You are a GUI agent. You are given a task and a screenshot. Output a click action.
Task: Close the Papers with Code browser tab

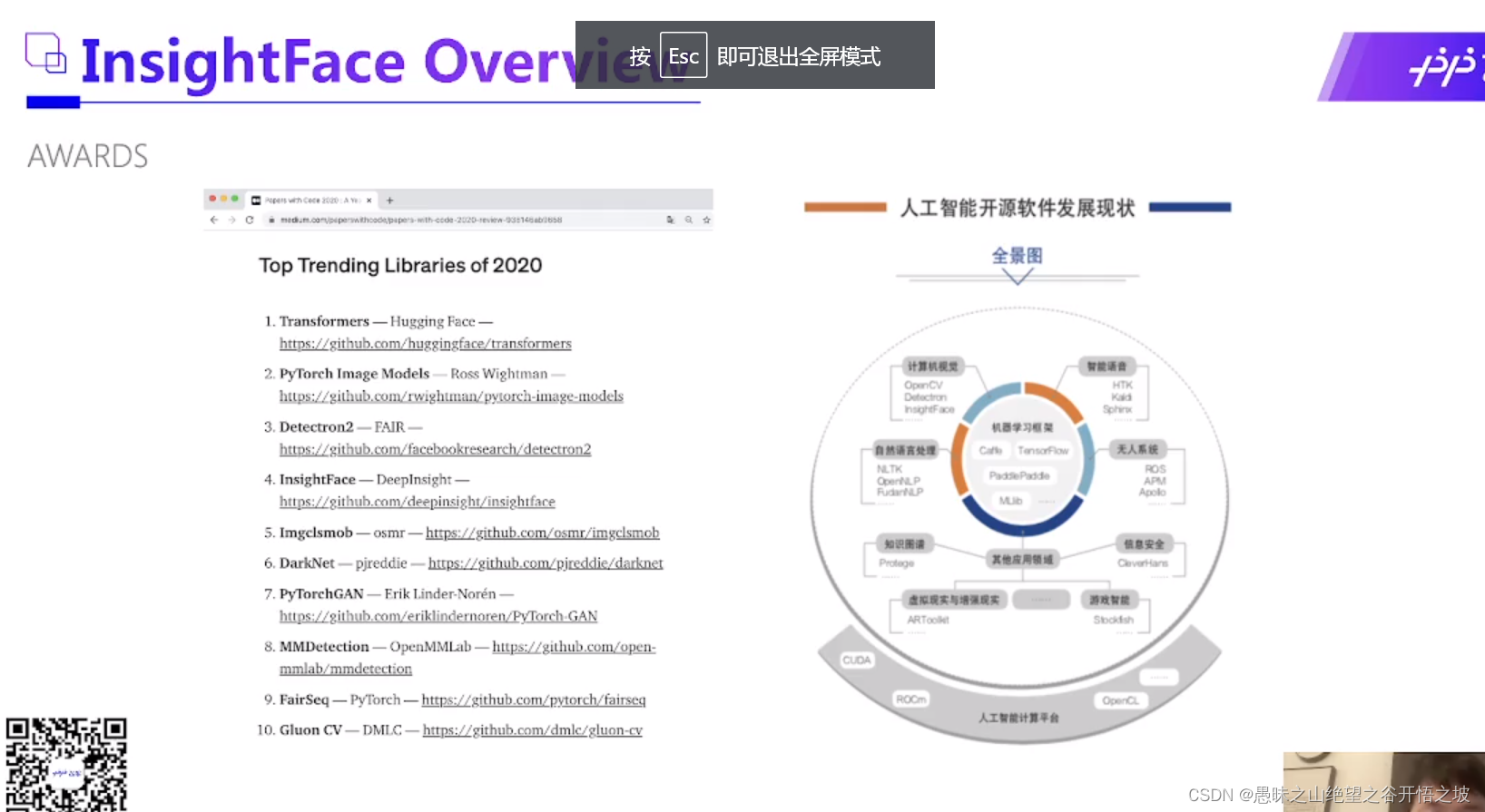(369, 201)
